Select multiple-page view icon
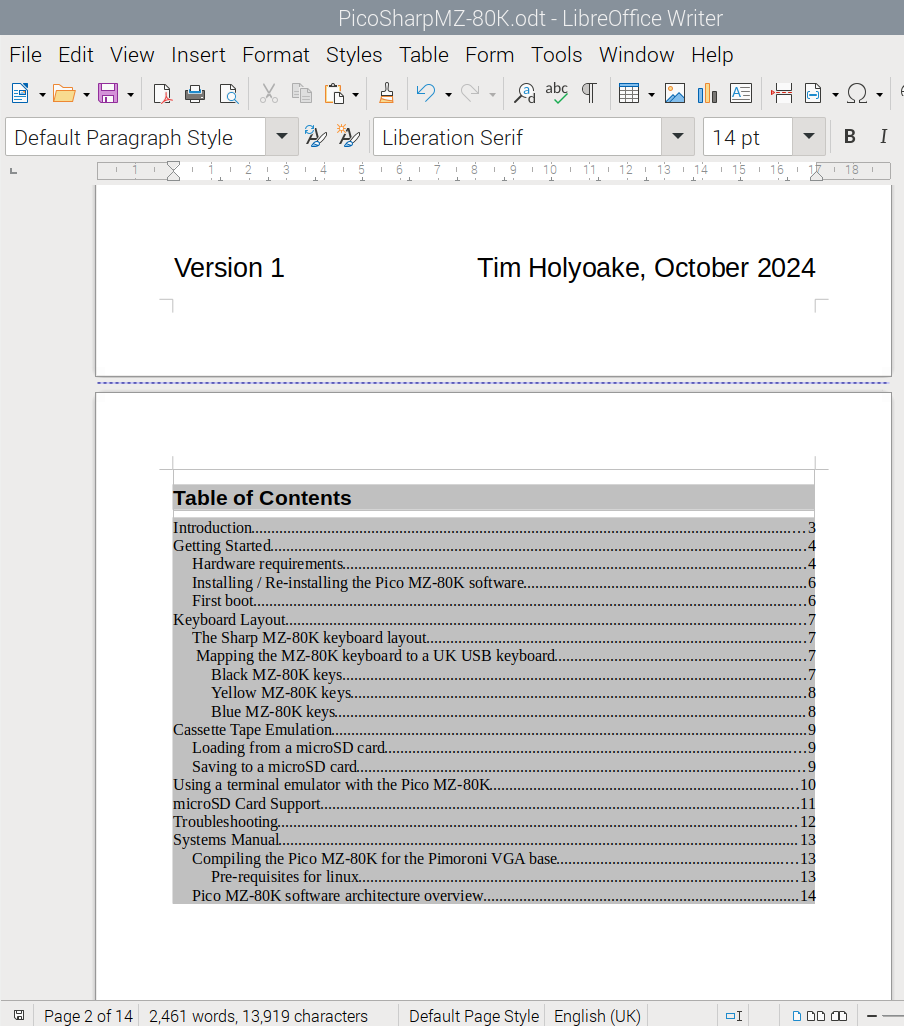 (x=815, y=1016)
